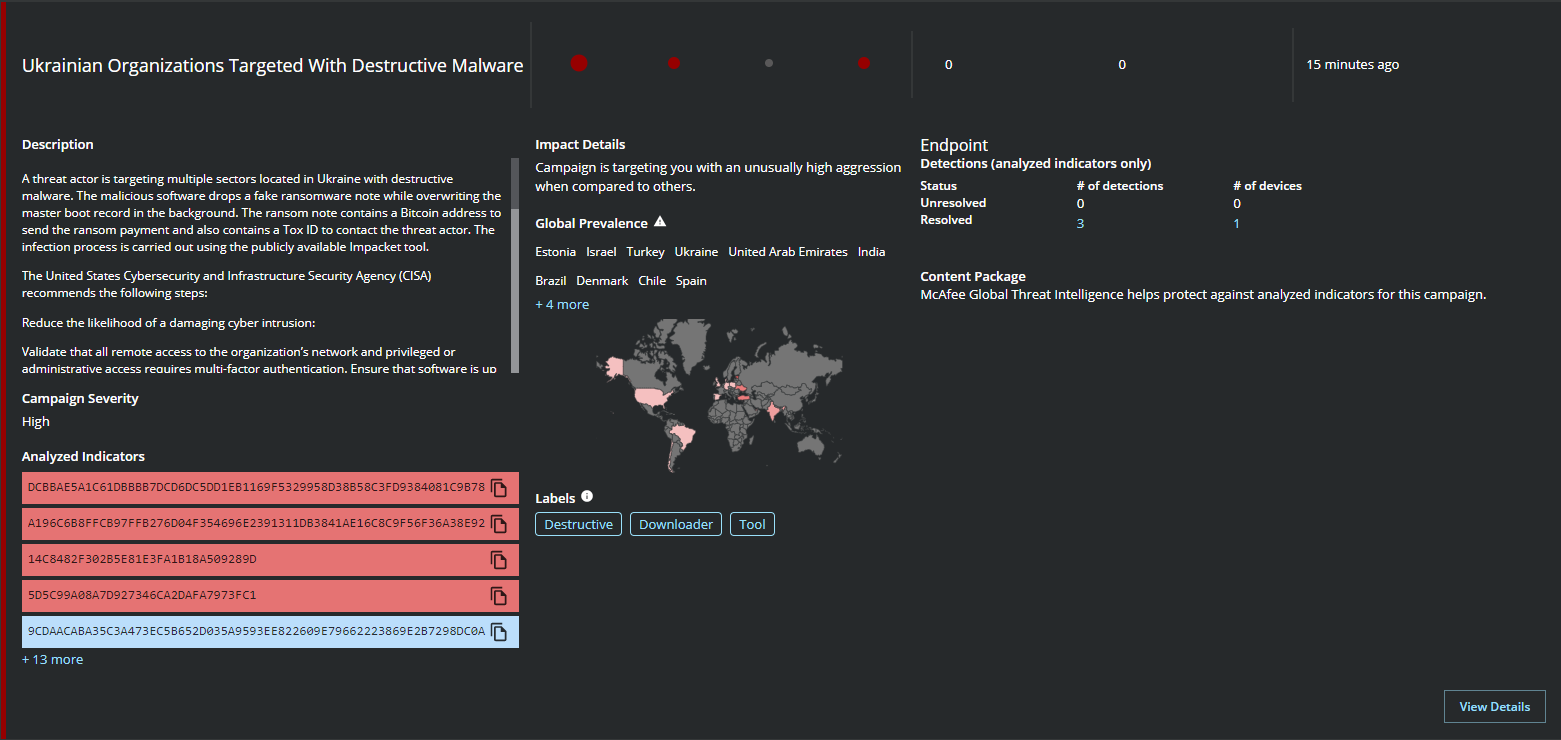Copy the 5D5C99A08A7D hash indicator

(499, 596)
